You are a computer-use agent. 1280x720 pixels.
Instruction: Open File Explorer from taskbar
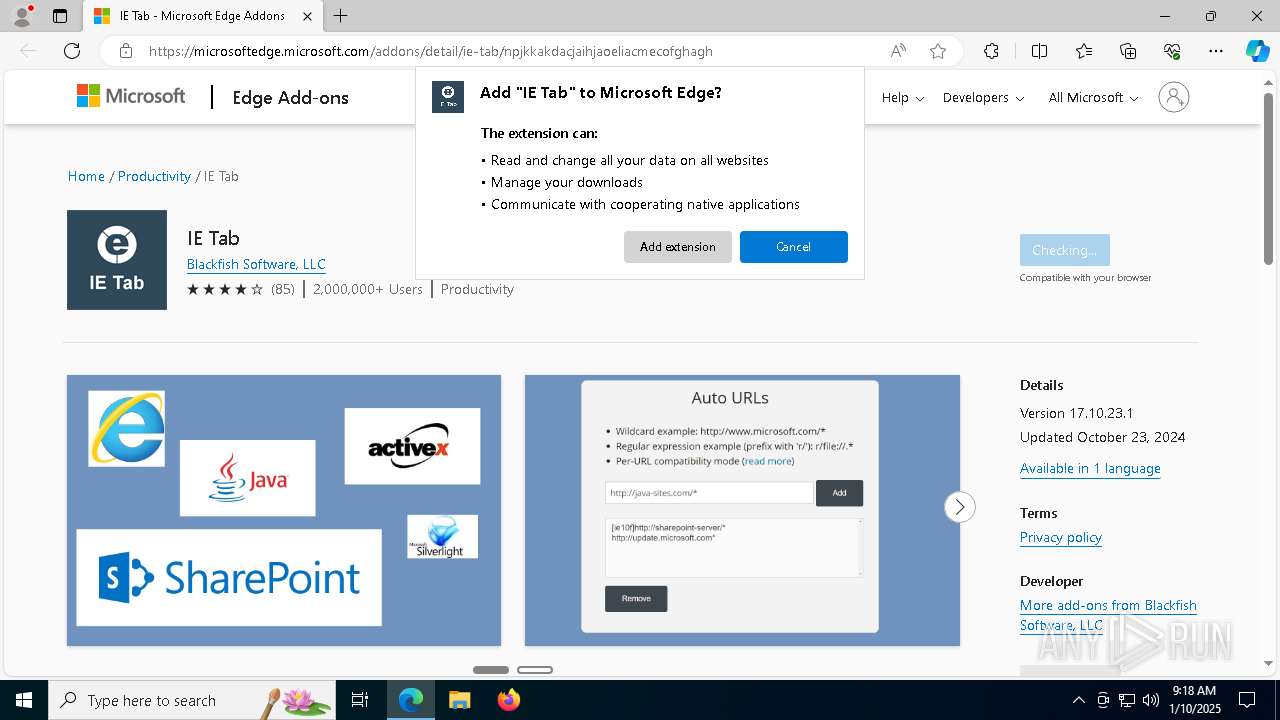click(459, 700)
